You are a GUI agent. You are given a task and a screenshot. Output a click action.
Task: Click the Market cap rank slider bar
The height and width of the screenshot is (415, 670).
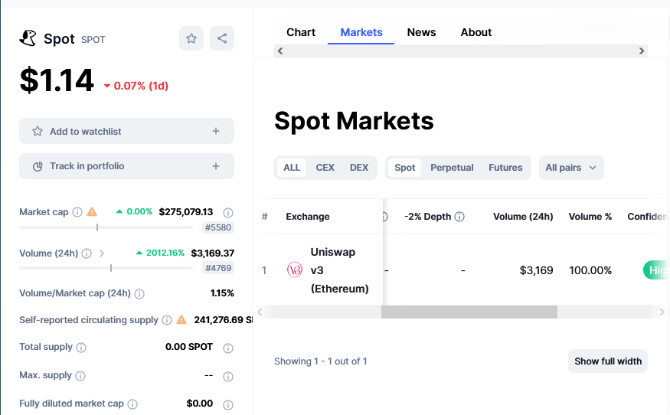(106, 227)
